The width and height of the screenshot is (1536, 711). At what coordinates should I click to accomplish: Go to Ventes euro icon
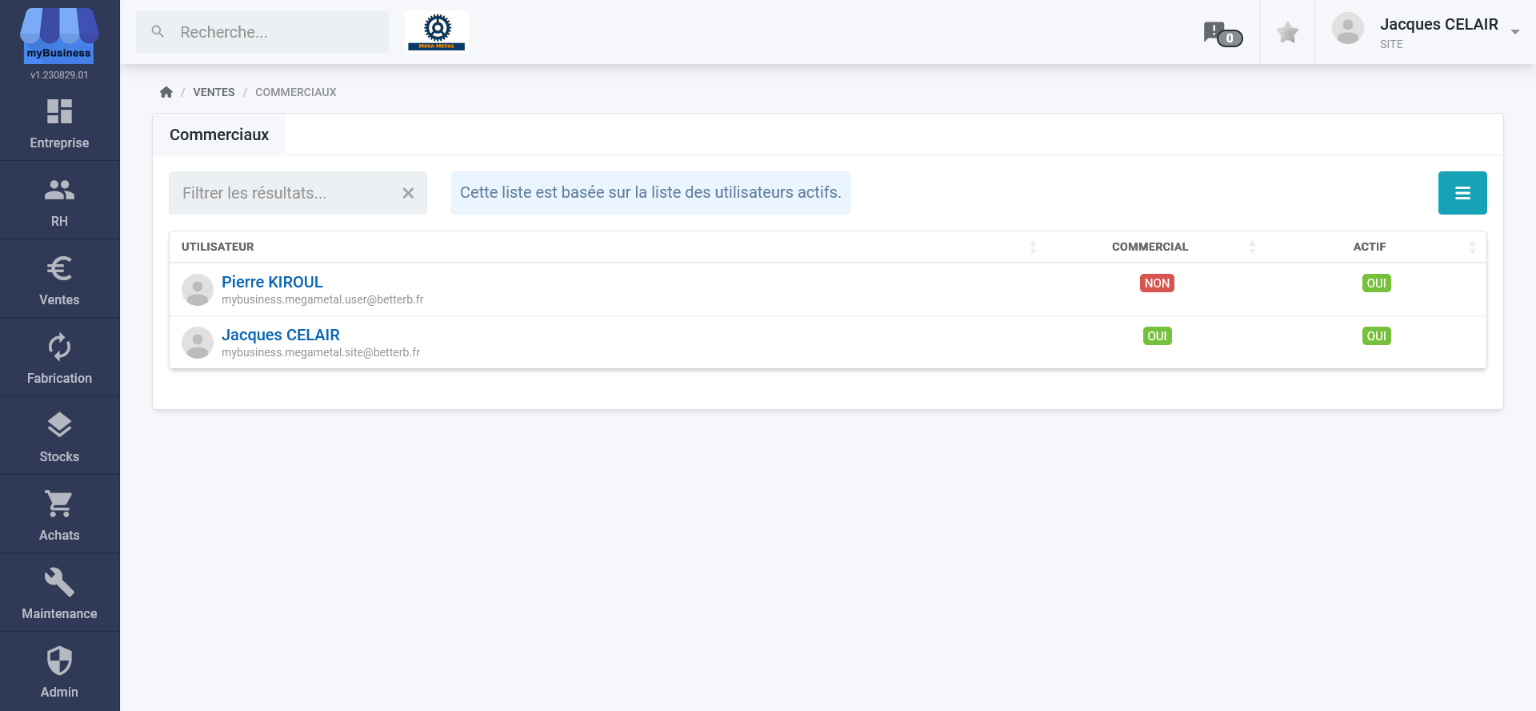point(59,268)
